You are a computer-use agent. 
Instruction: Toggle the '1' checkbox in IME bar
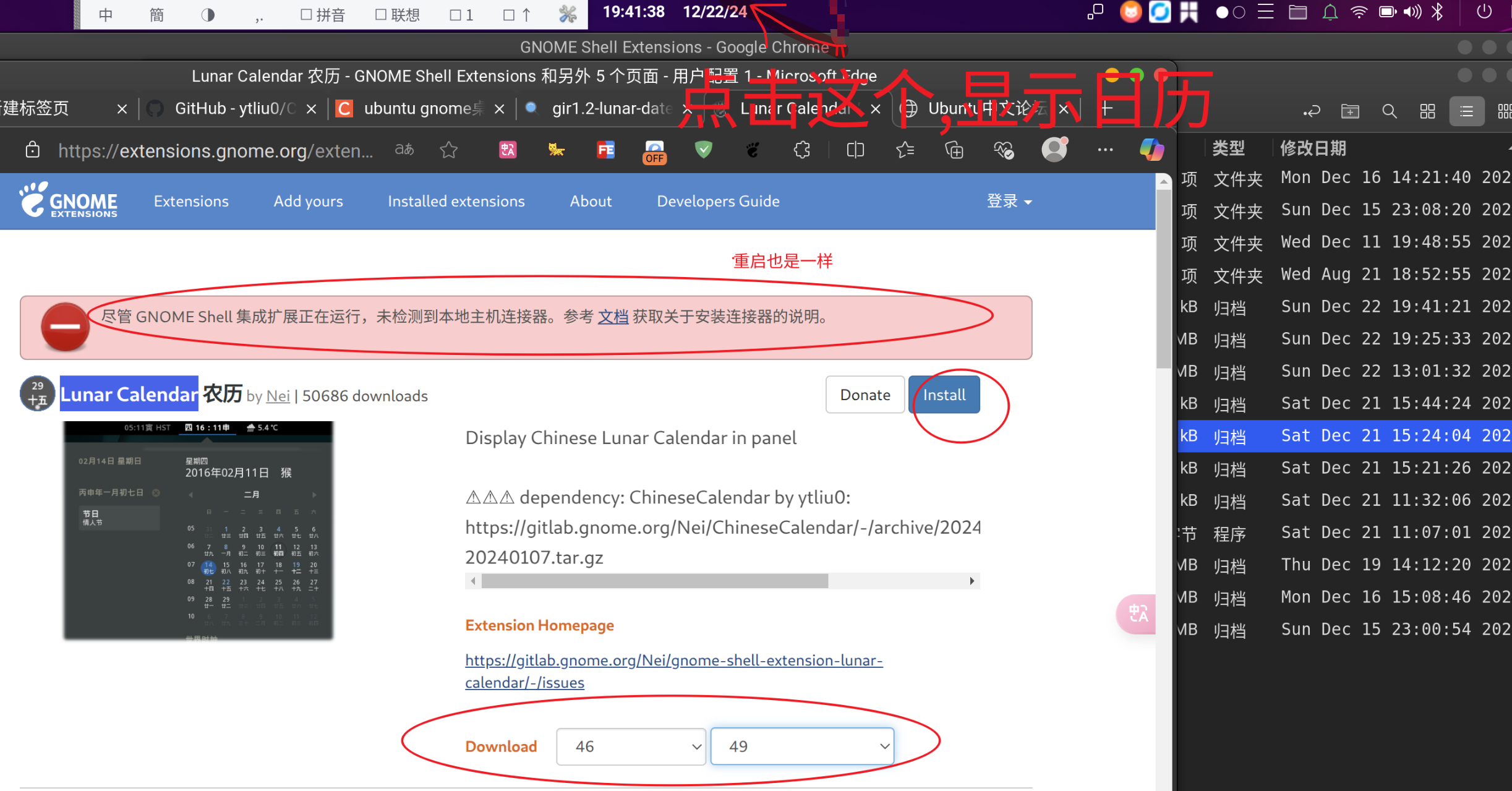pyautogui.click(x=461, y=14)
